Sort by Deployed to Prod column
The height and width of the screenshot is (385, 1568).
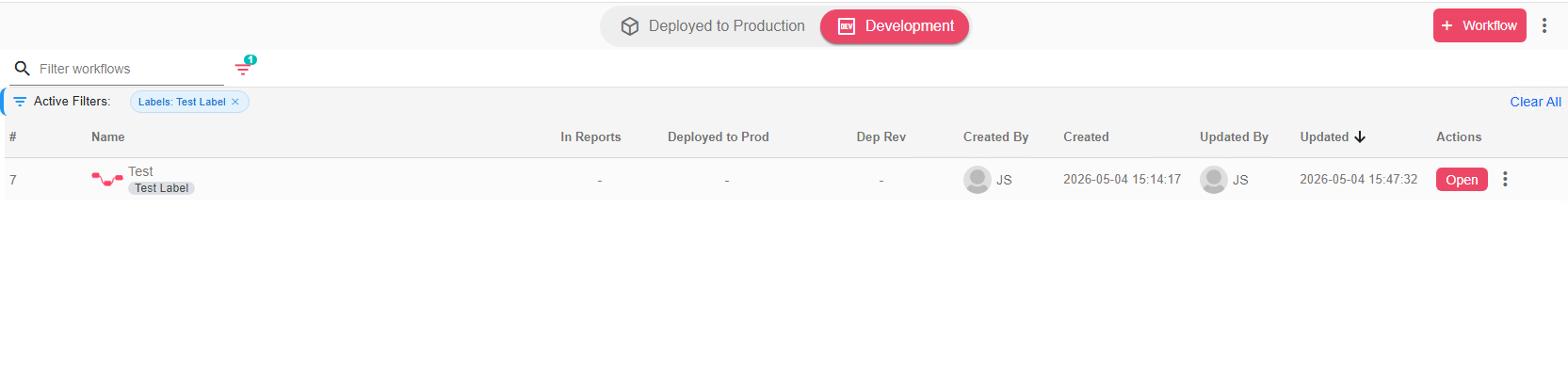click(719, 136)
